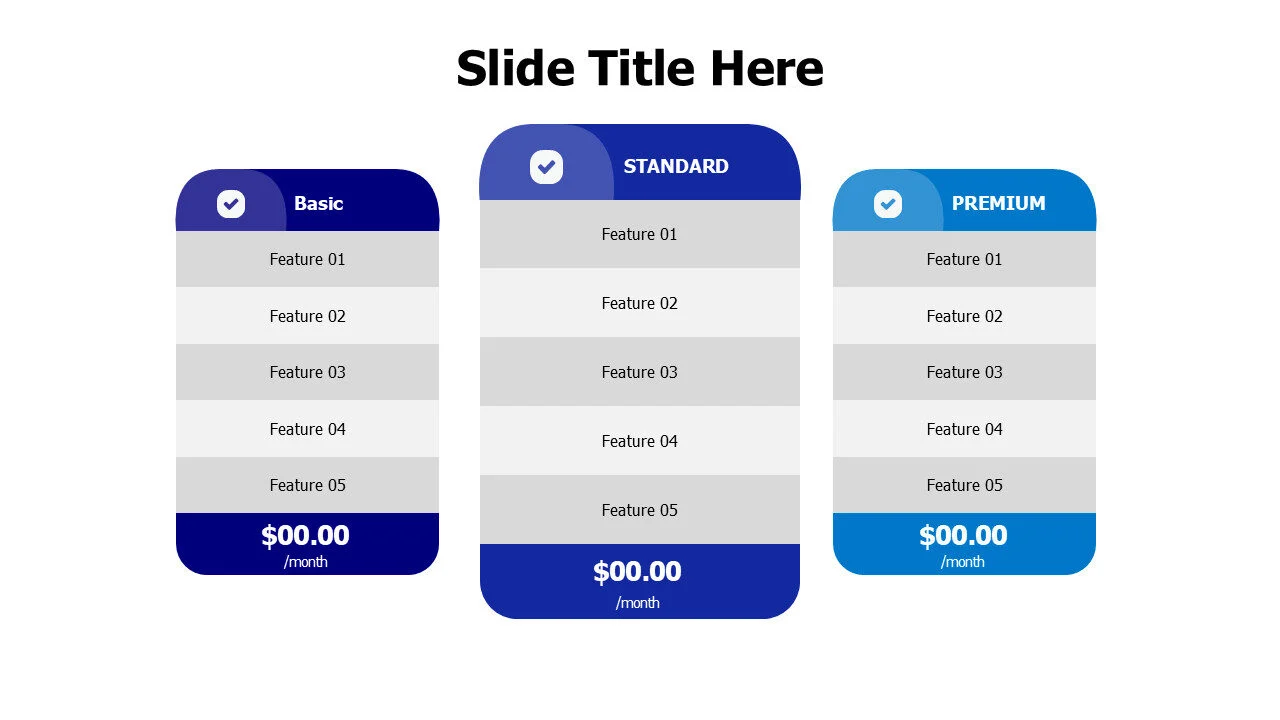Select Feature 02 in the Standard column
Screen dimensions: 1280x720
(x=640, y=303)
